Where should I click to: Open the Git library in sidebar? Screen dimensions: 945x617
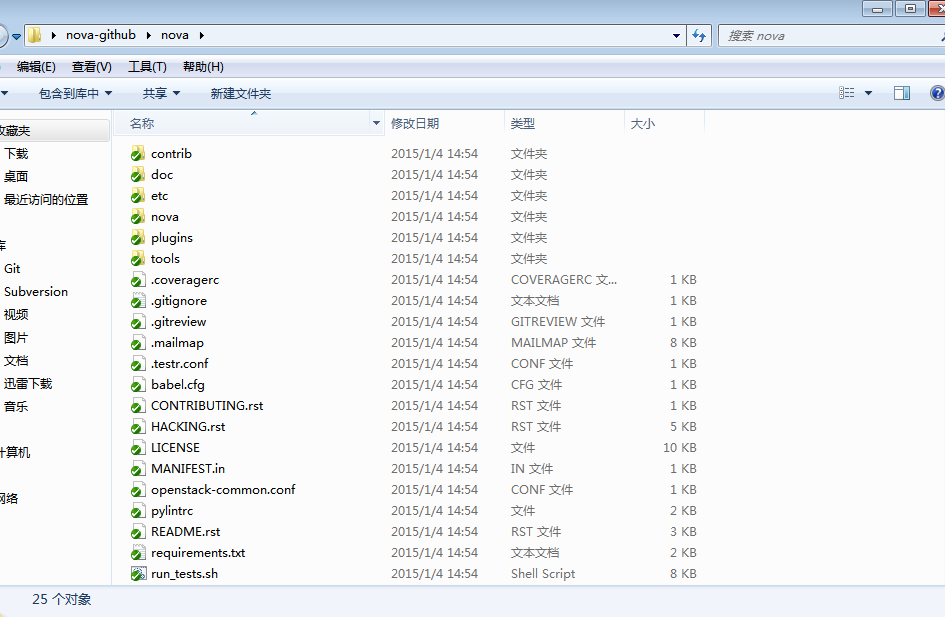tap(12, 269)
